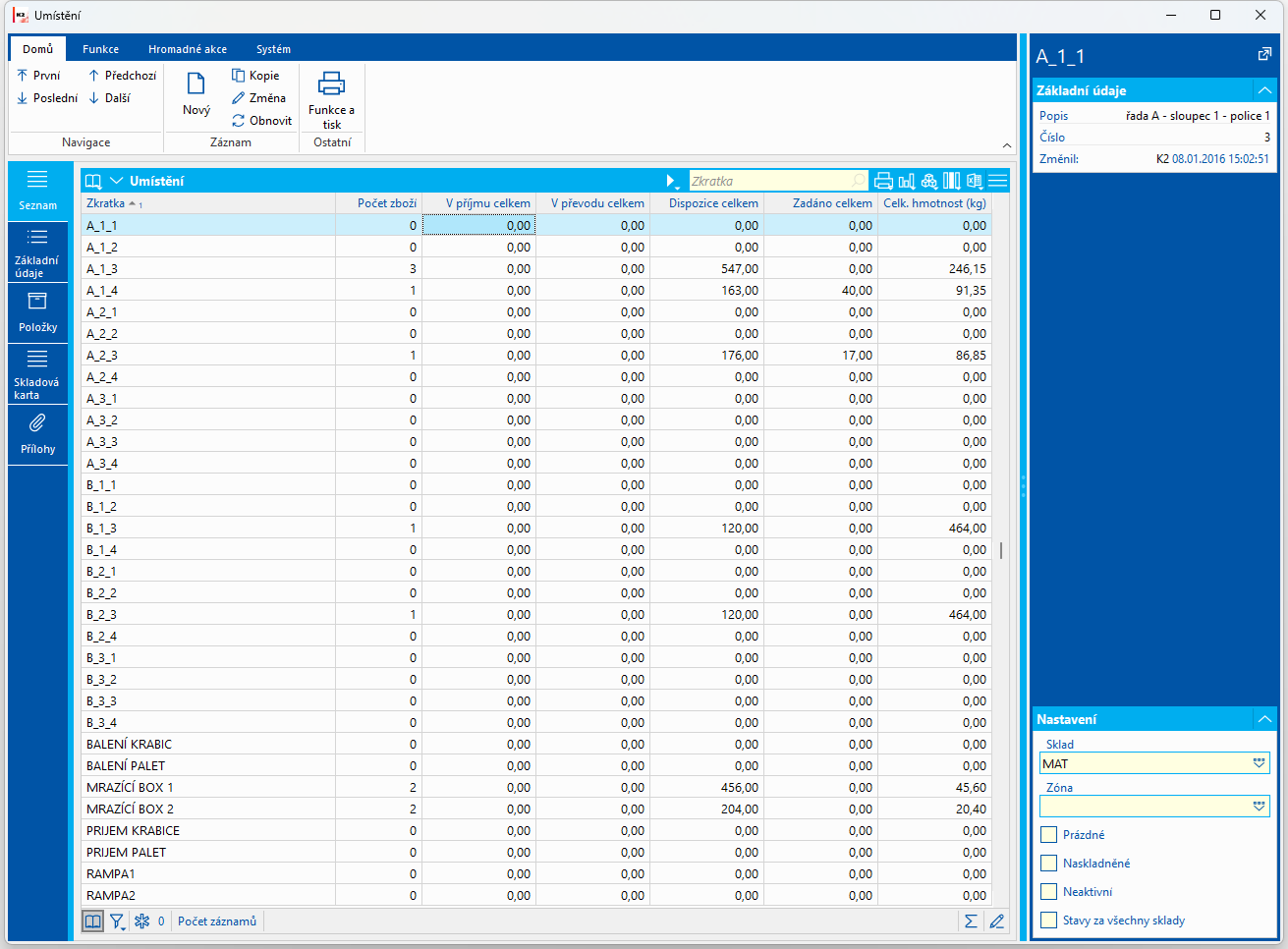Collapse the Nastavení panel

[1264, 719]
